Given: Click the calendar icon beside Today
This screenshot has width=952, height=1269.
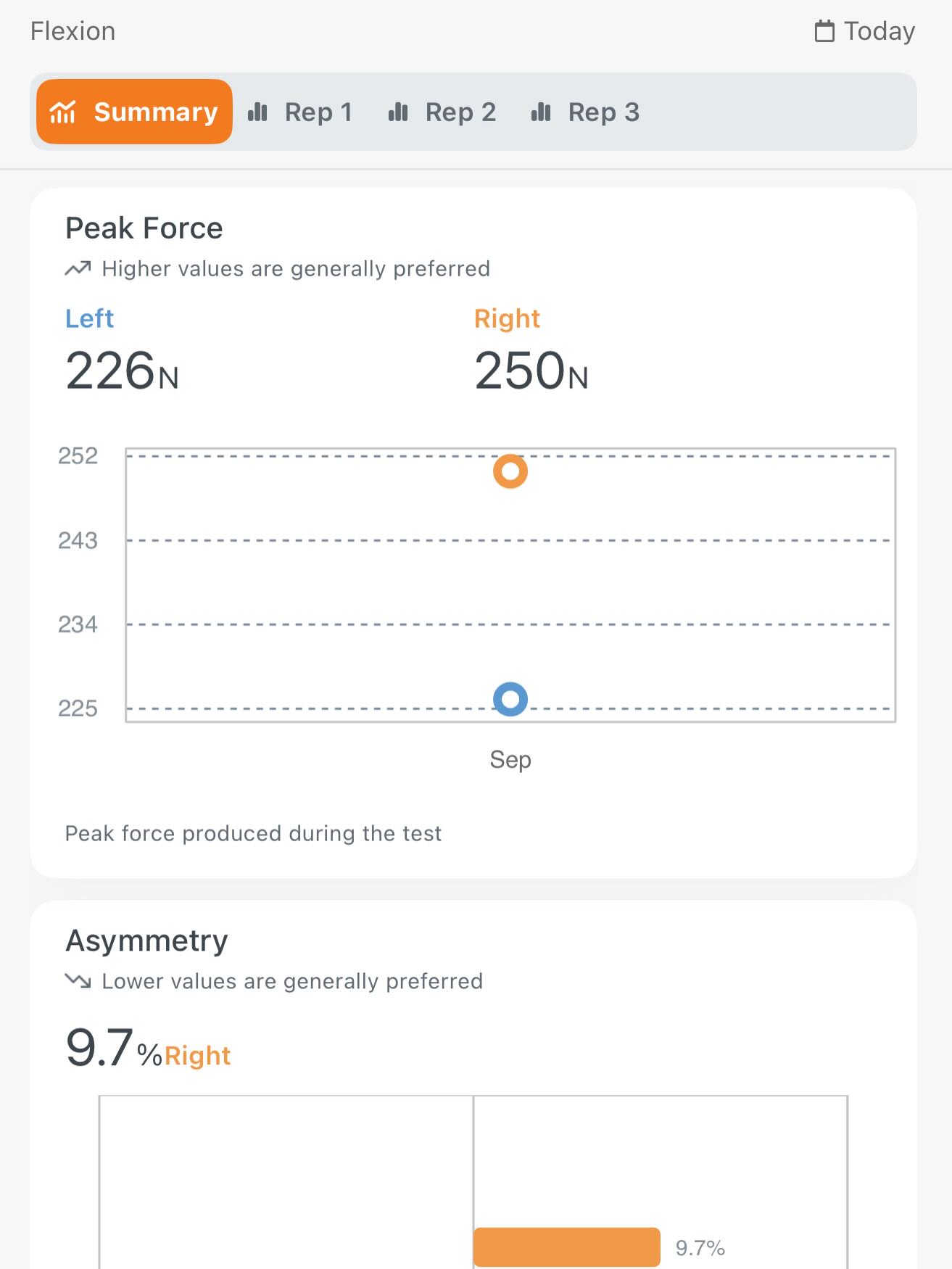Looking at the screenshot, I should tap(824, 31).
